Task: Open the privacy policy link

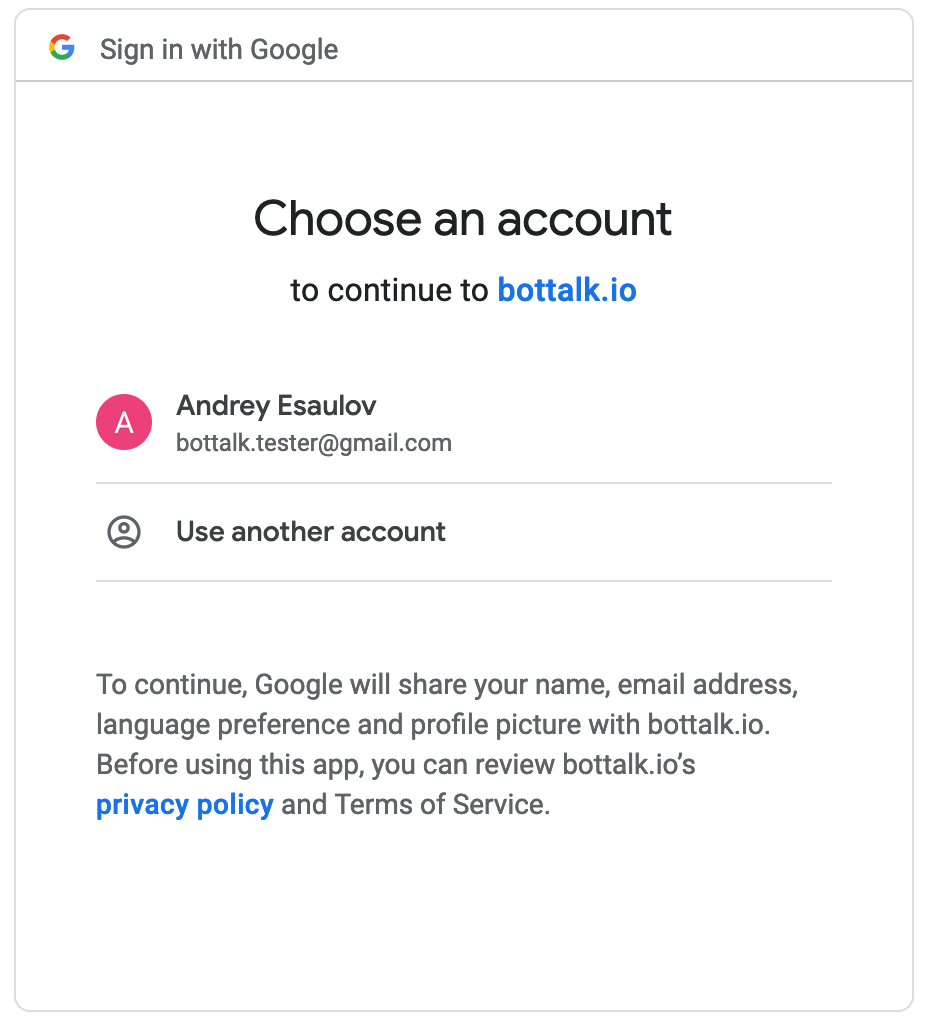Action: tap(185, 805)
